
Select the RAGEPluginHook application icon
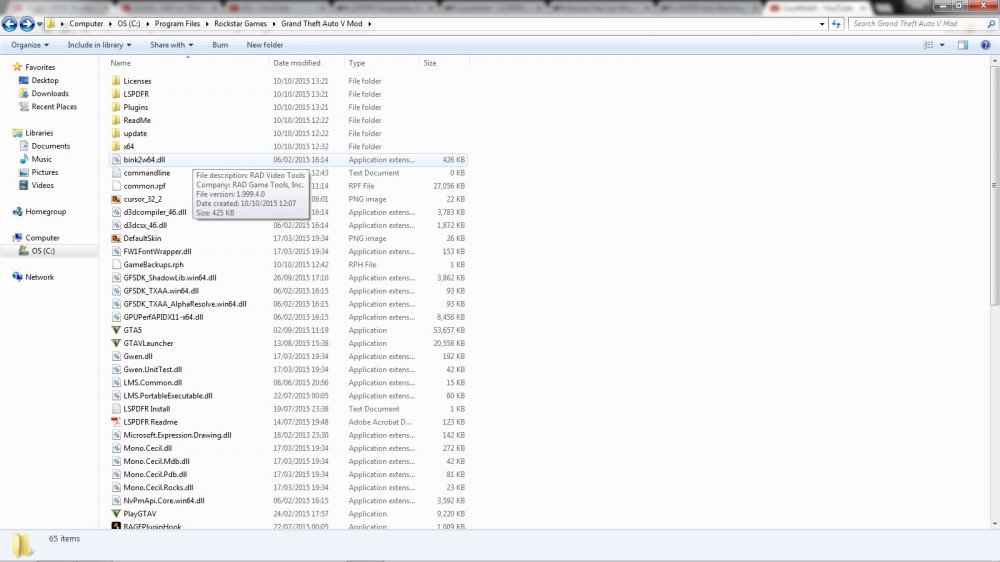click(115, 526)
